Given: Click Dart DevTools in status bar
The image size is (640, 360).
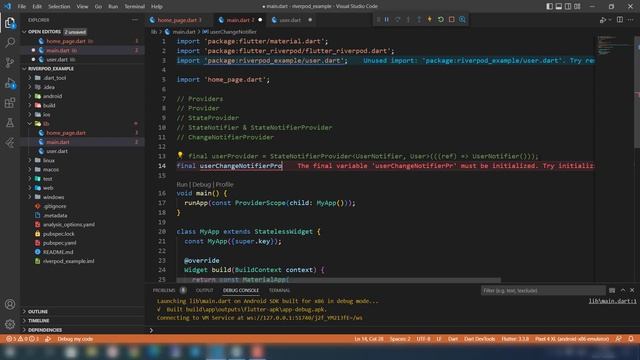Looking at the screenshot, I should pos(480,339).
